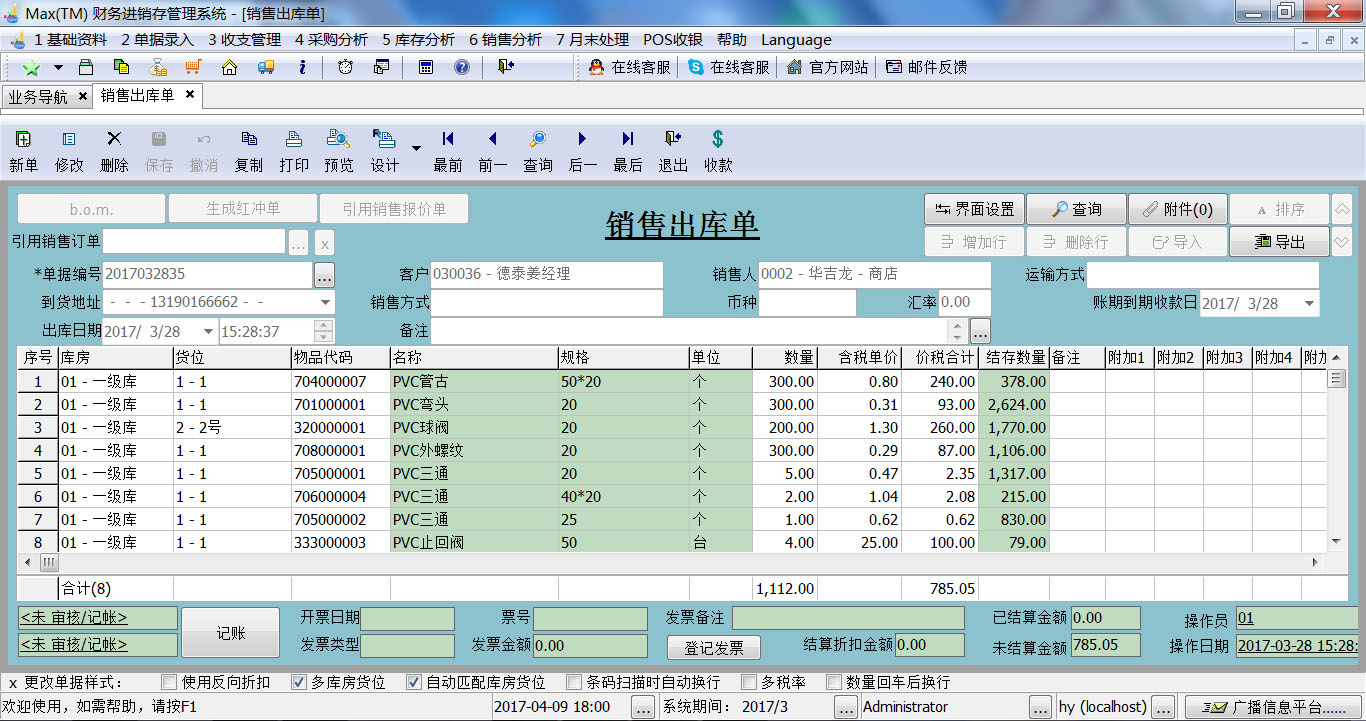Enable the 使用反向折扣 checkbox
The width and height of the screenshot is (1366, 721).
point(169,682)
